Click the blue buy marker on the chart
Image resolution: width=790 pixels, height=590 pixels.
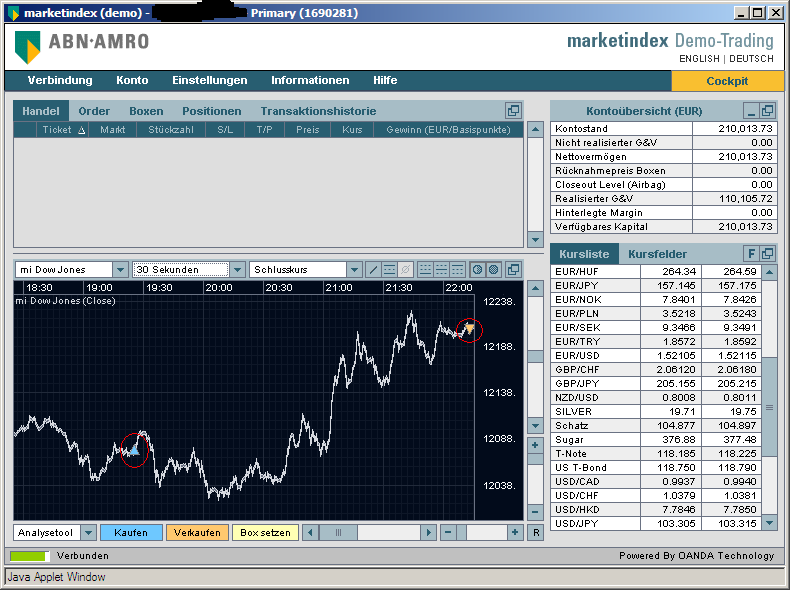[135, 449]
